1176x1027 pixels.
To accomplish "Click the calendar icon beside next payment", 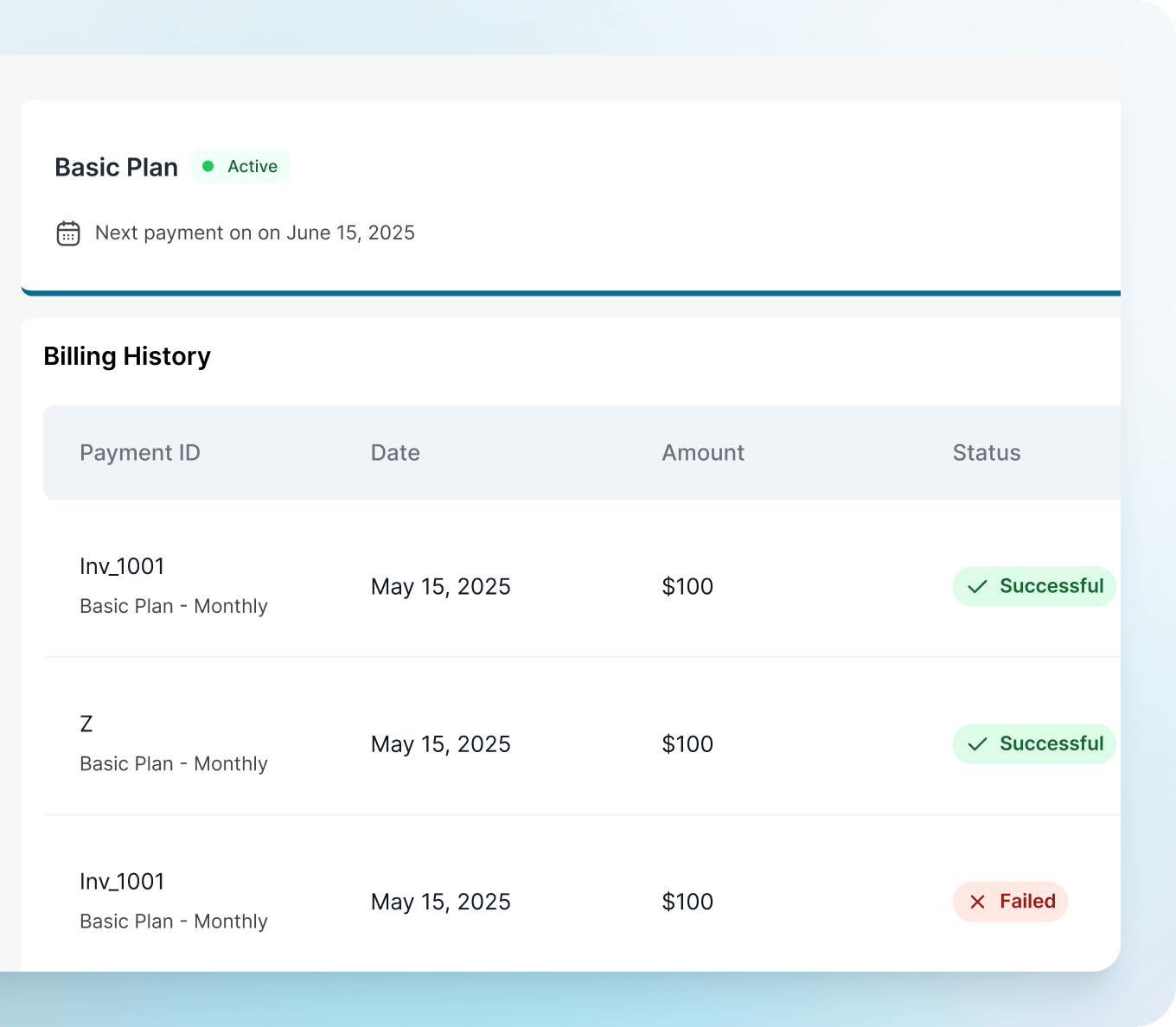I will (x=68, y=233).
